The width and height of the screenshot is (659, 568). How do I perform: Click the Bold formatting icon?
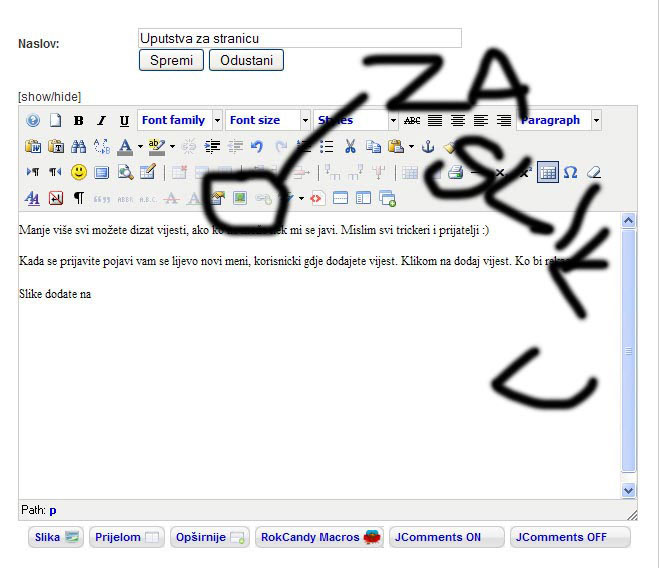(x=78, y=120)
